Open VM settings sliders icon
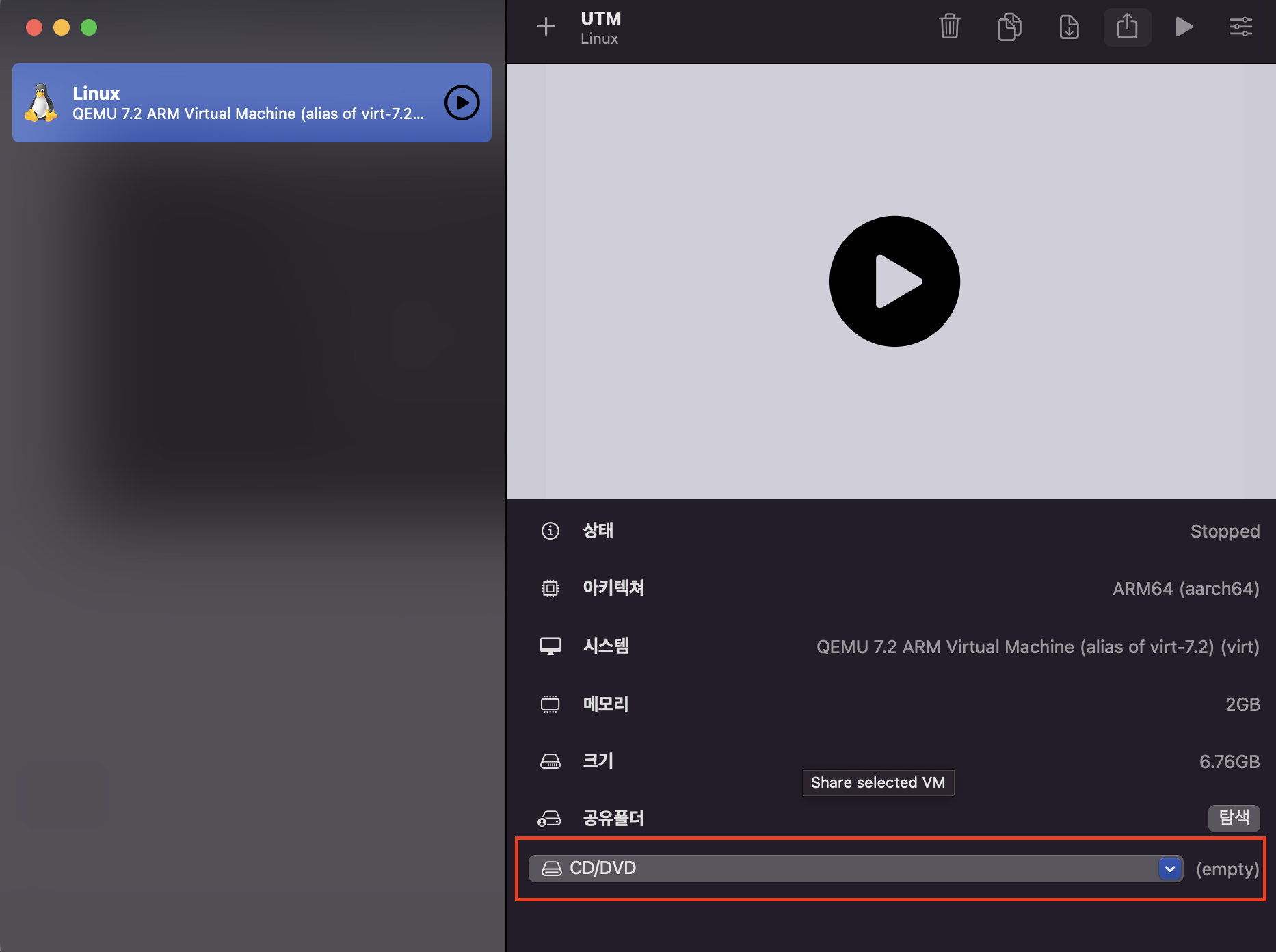 click(x=1240, y=27)
